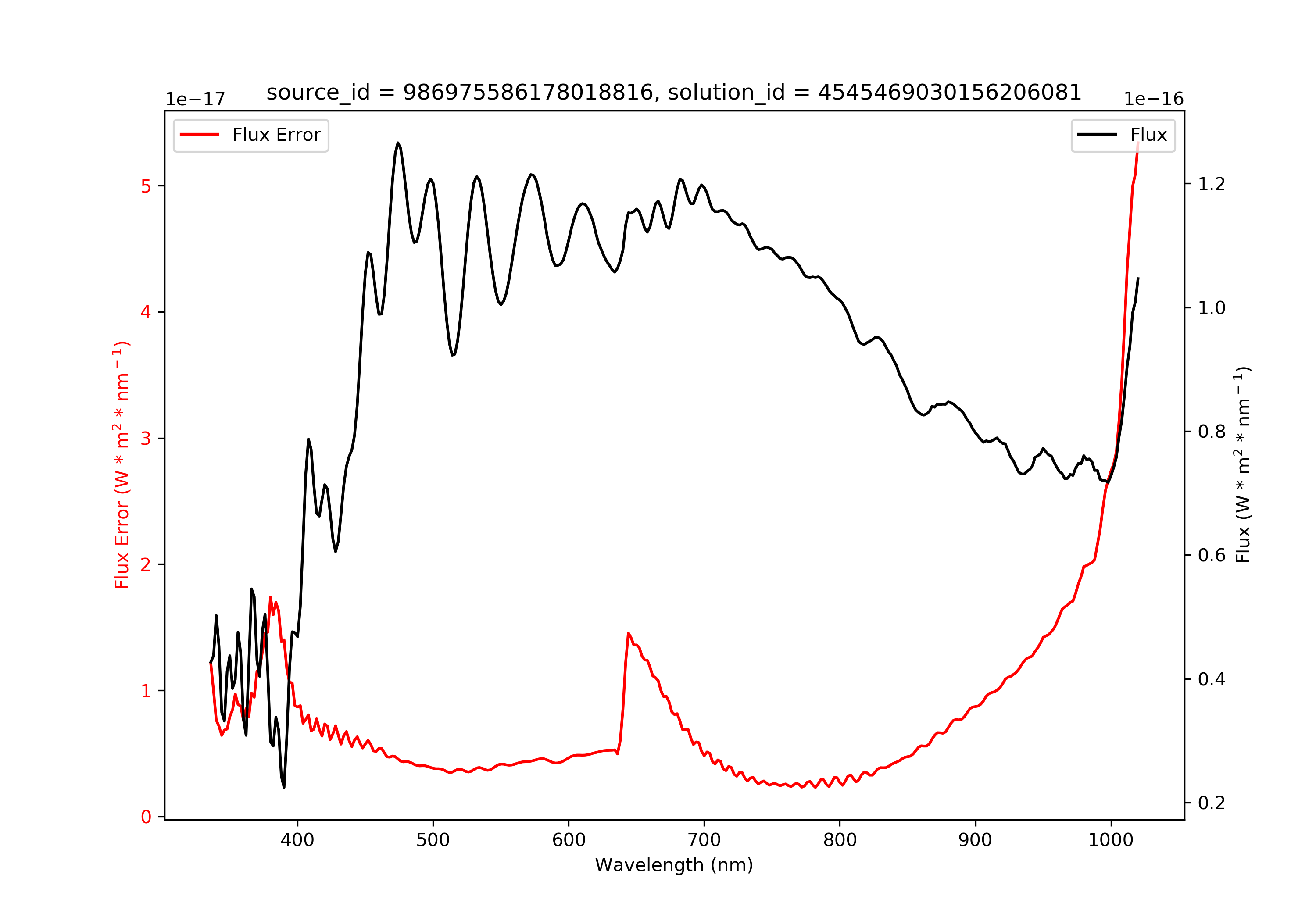Click the 0.8 tick on right axis

point(1211,432)
